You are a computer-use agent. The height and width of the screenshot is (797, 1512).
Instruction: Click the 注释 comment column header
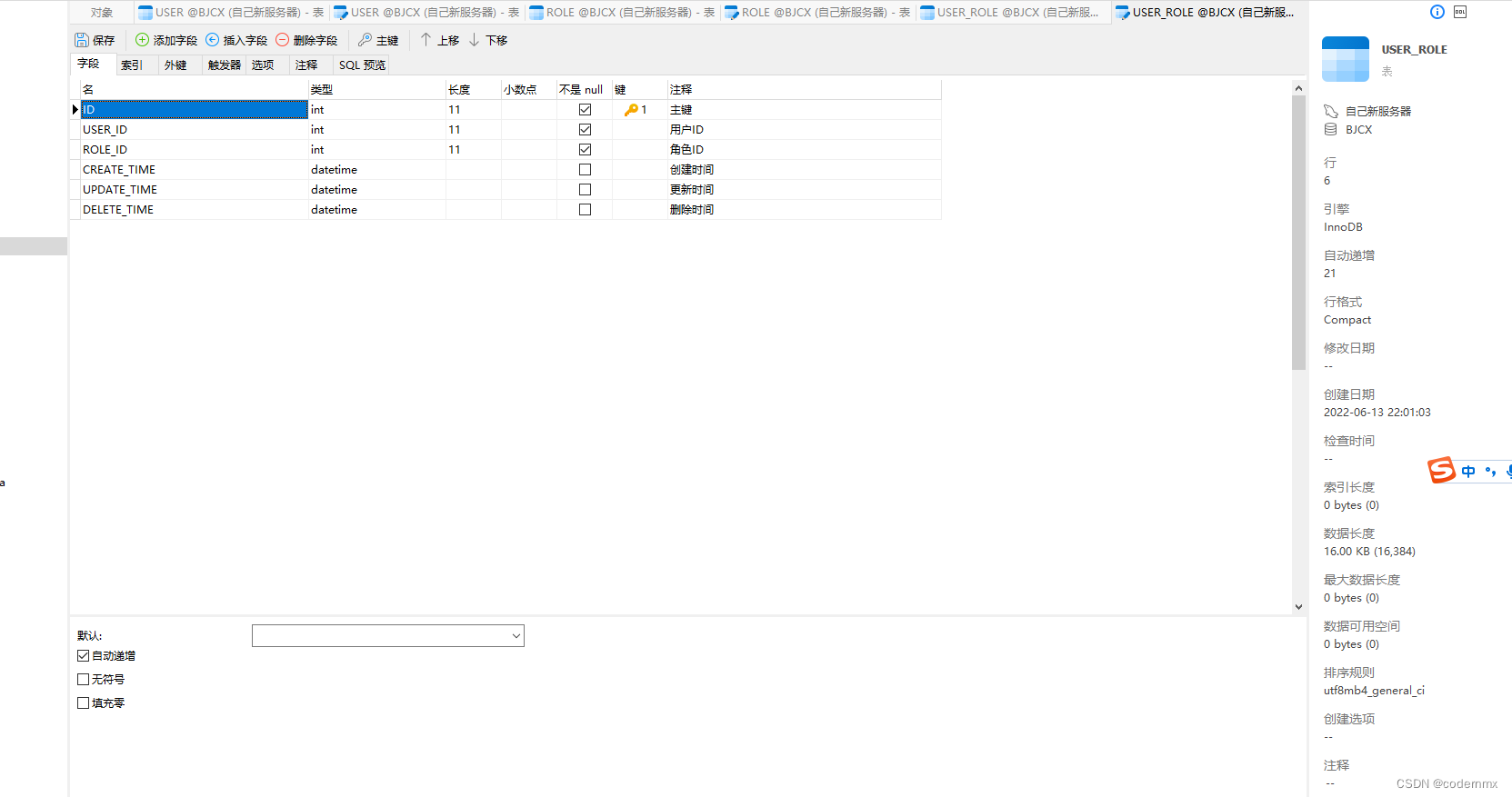click(804, 89)
